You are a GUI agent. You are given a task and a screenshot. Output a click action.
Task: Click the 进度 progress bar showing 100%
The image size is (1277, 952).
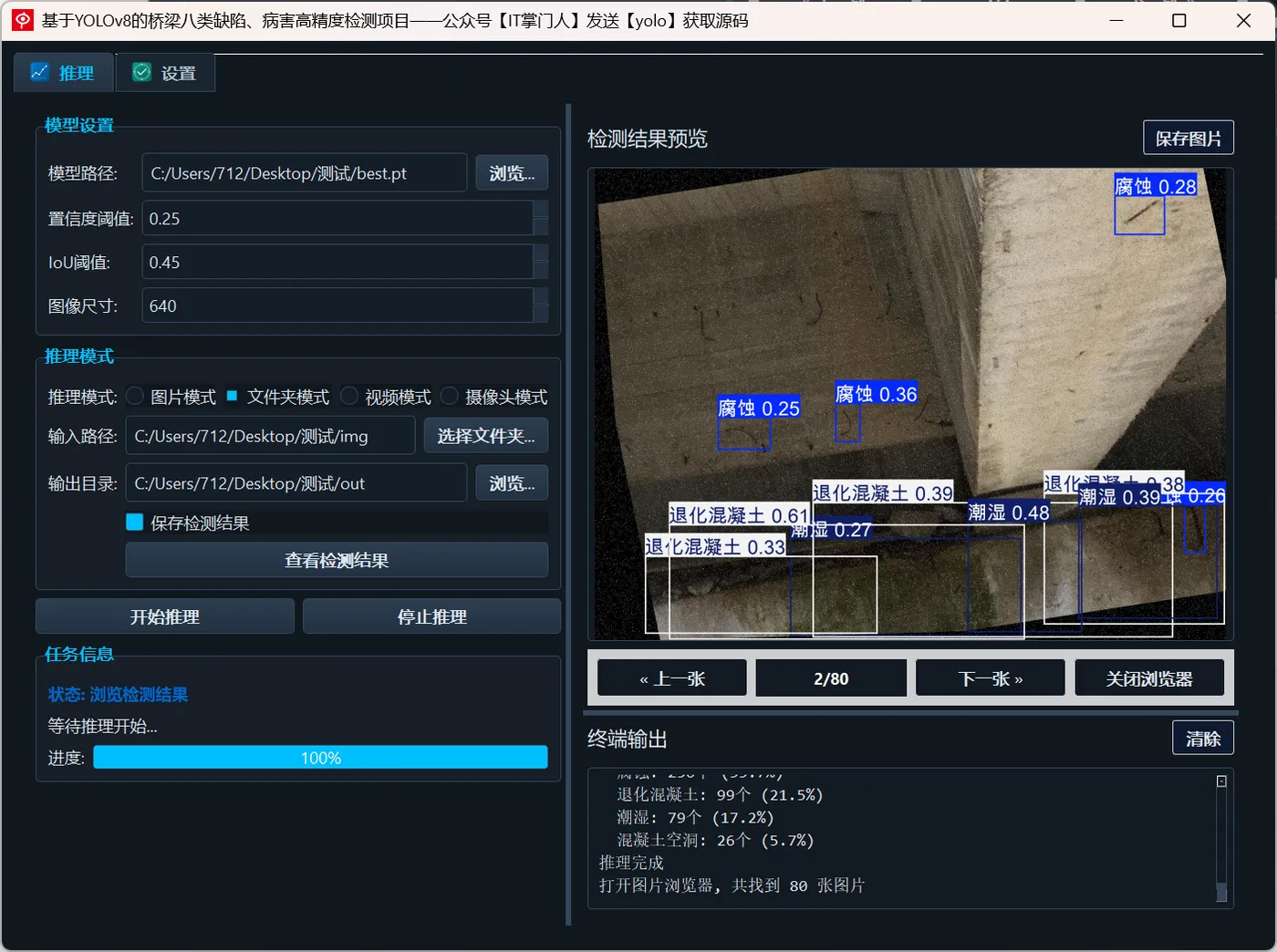coord(320,758)
